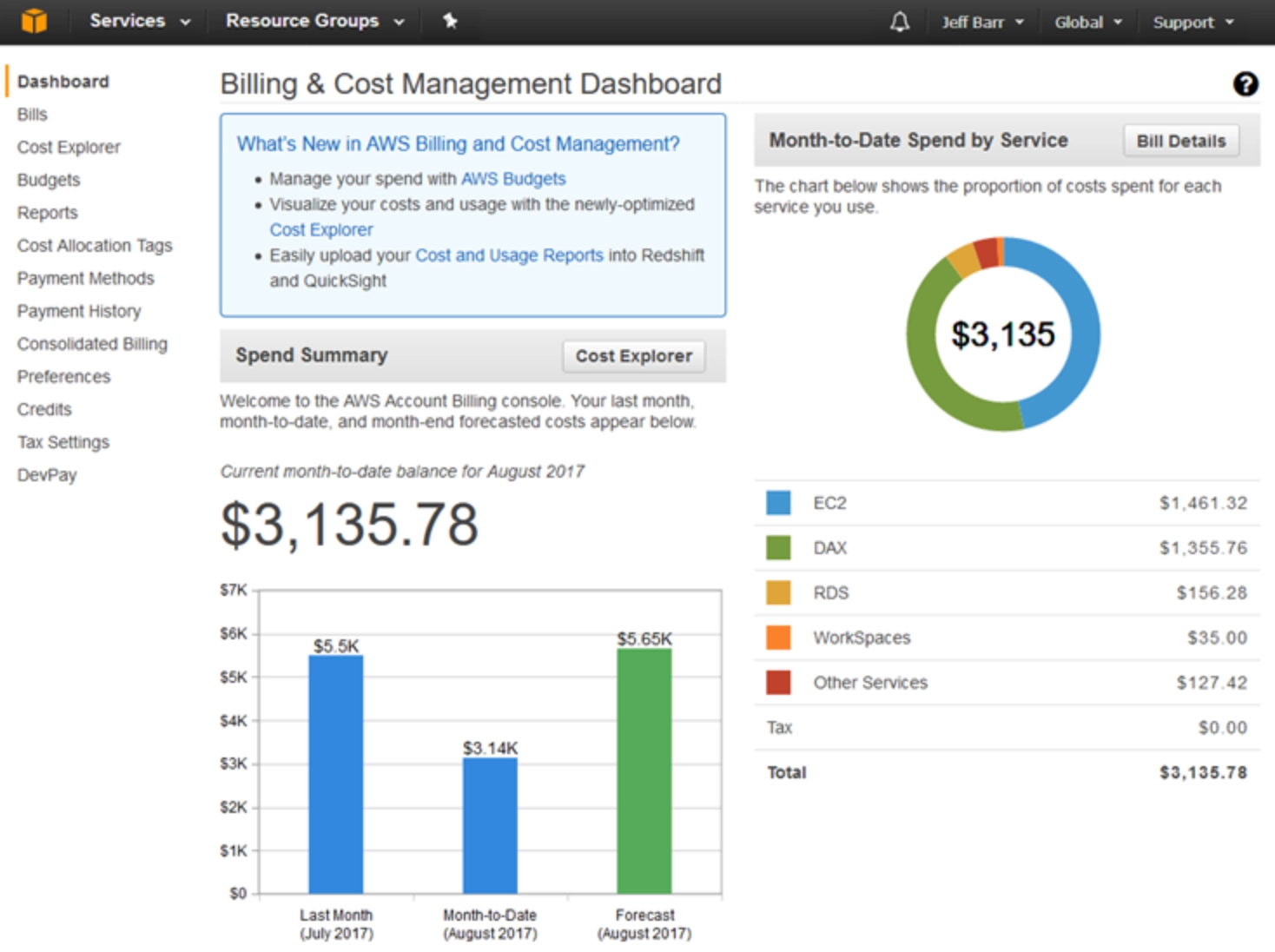The image size is (1275, 952).
Task: Click the Other Services amount $127.42
Action: (1212, 683)
